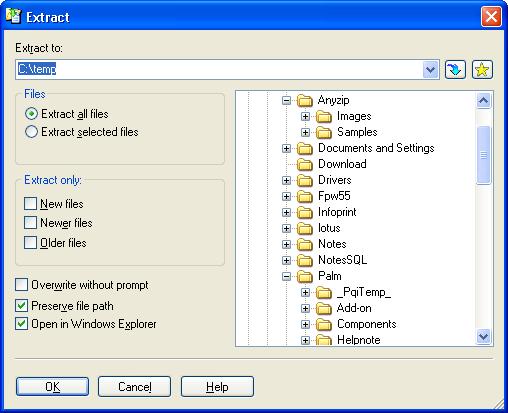Click the yellow star favorites icon
Image resolution: width=508 pixels, height=413 pixels.
(x=482, y=70)
